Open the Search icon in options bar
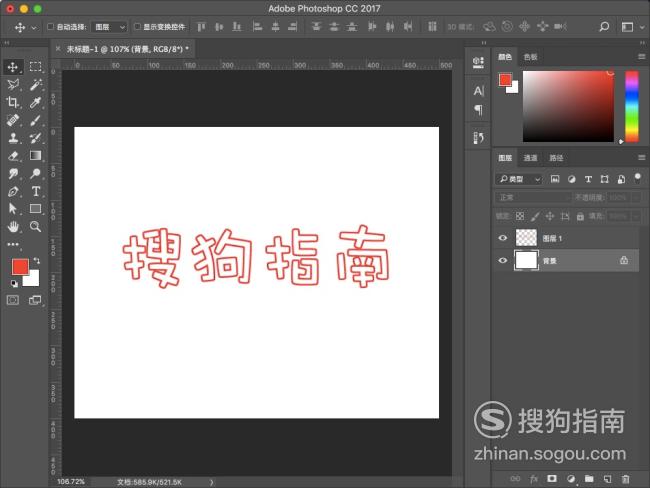Image resolution: width=650 pixels, height=488 pixels. pyautogui.click(x=604, y=27)
